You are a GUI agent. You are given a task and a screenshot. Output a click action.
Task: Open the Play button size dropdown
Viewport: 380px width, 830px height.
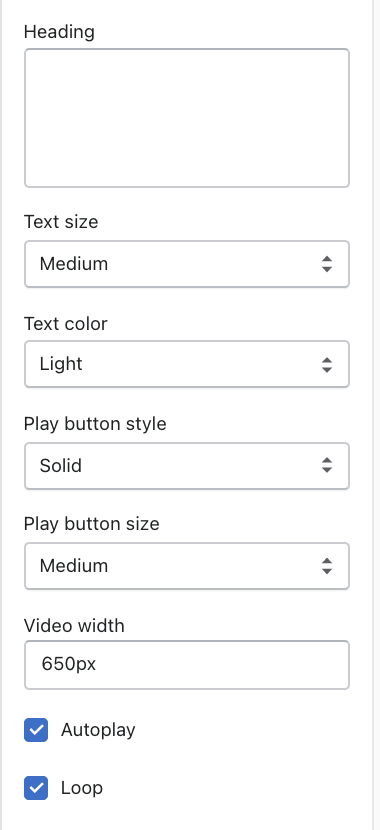tap(187, 566)
